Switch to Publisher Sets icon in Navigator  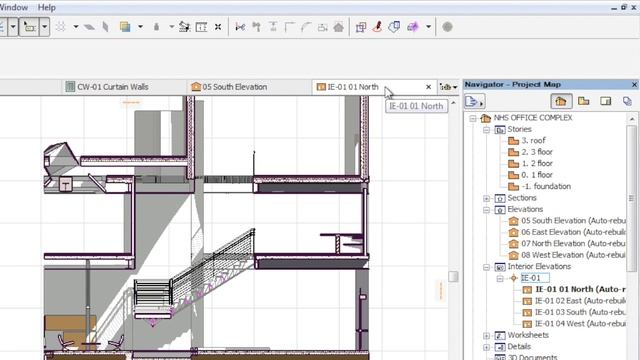point(627,101)
